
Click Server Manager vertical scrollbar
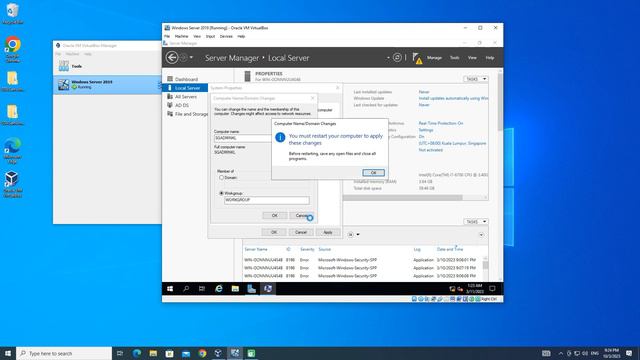(x=500, y=102)
